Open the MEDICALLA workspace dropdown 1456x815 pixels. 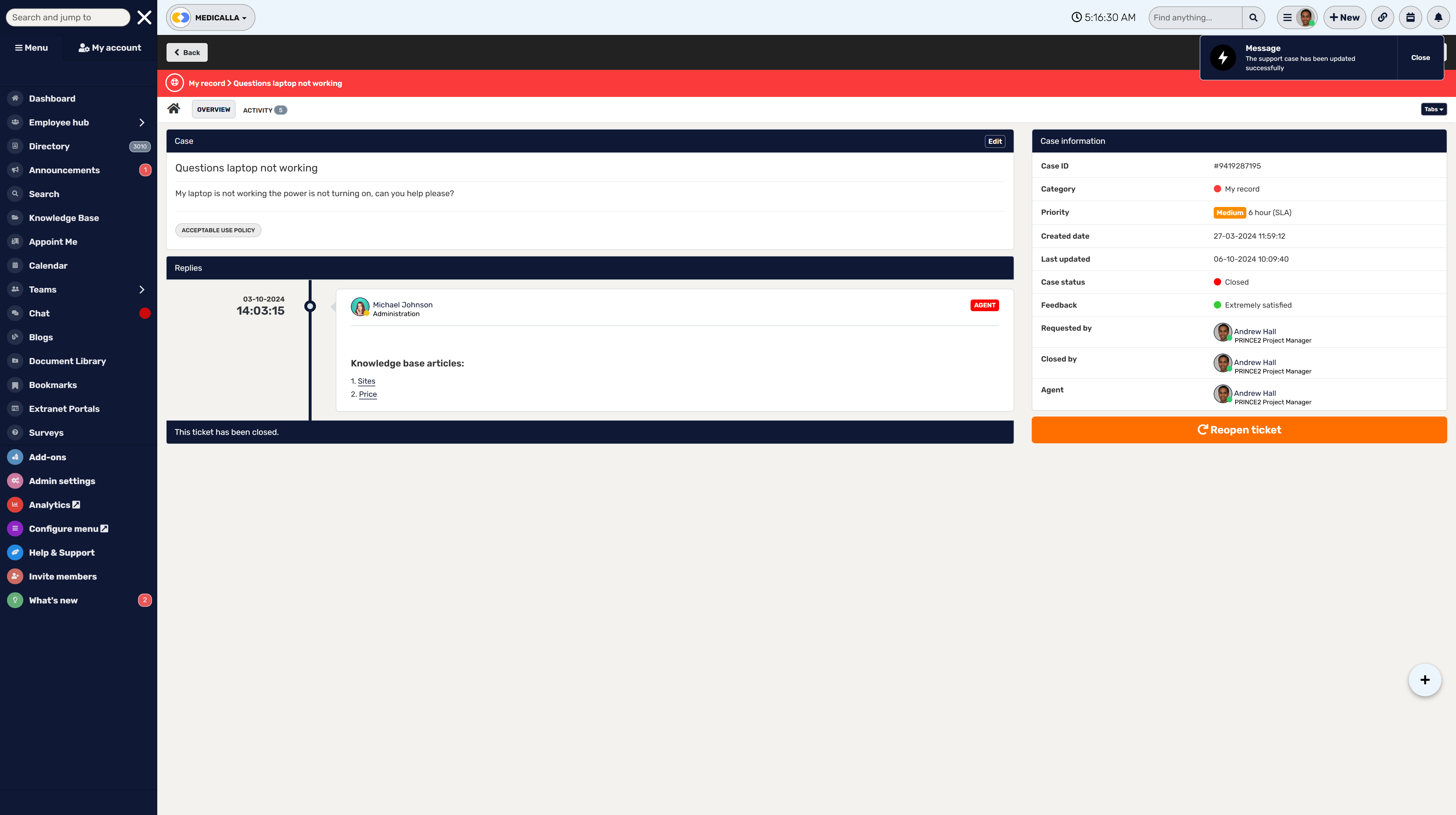[x=210, y=17]
